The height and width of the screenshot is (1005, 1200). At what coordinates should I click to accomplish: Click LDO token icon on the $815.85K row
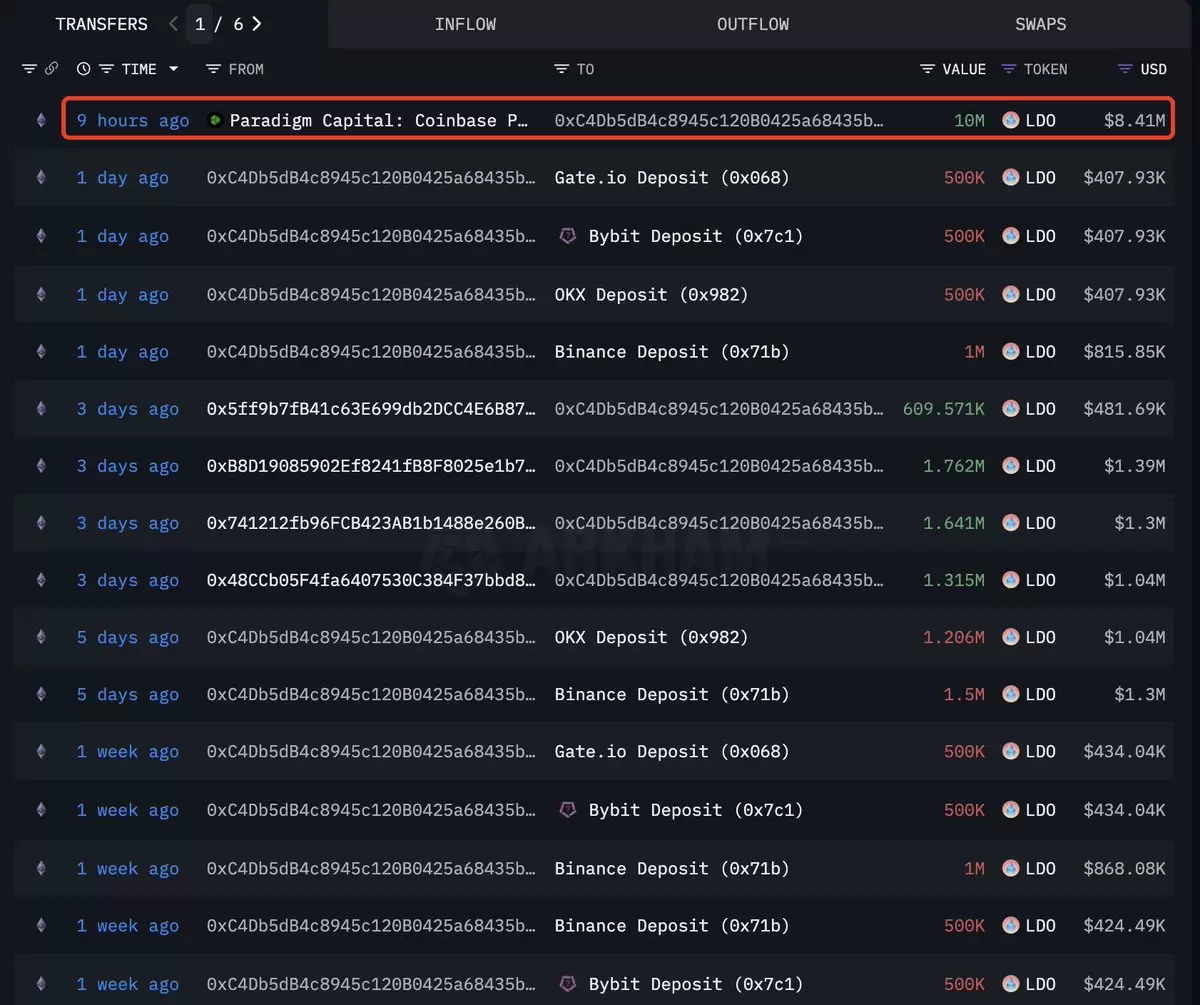tap(1011, 352)
